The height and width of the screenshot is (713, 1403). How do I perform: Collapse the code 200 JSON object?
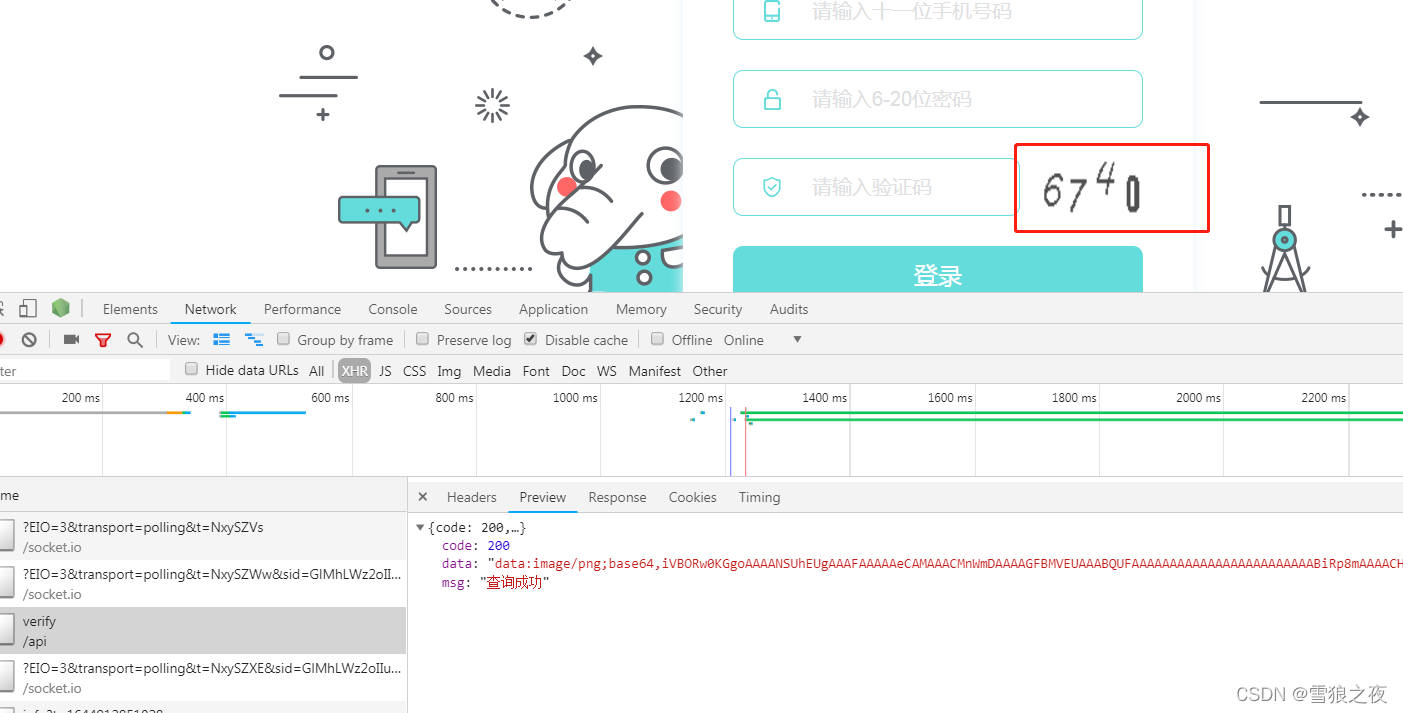421,527
